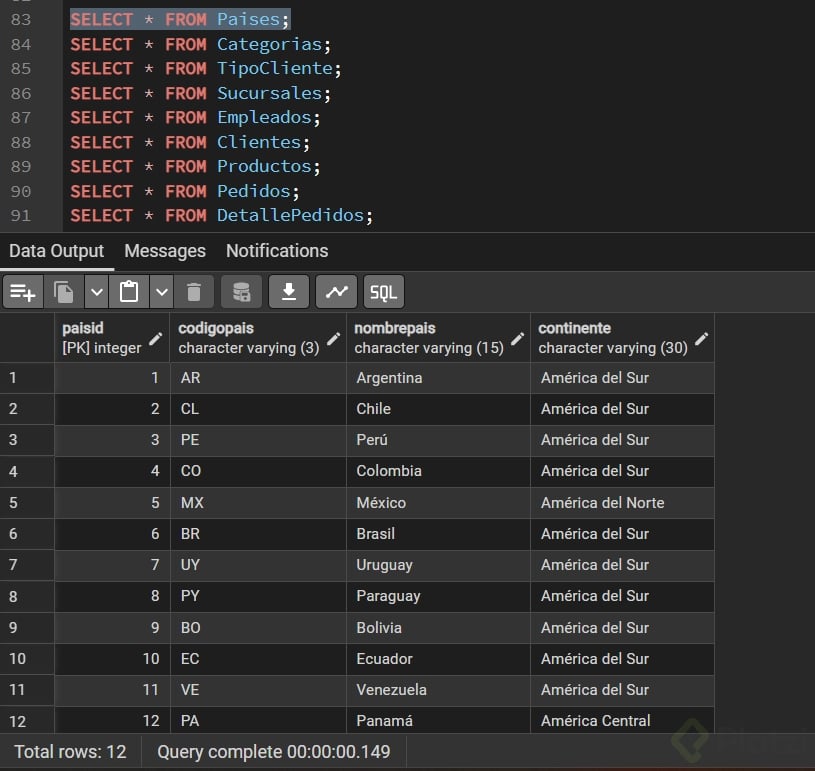Click the 'América del Norte' cell
The image size is (815, 771).
[623, 503]
